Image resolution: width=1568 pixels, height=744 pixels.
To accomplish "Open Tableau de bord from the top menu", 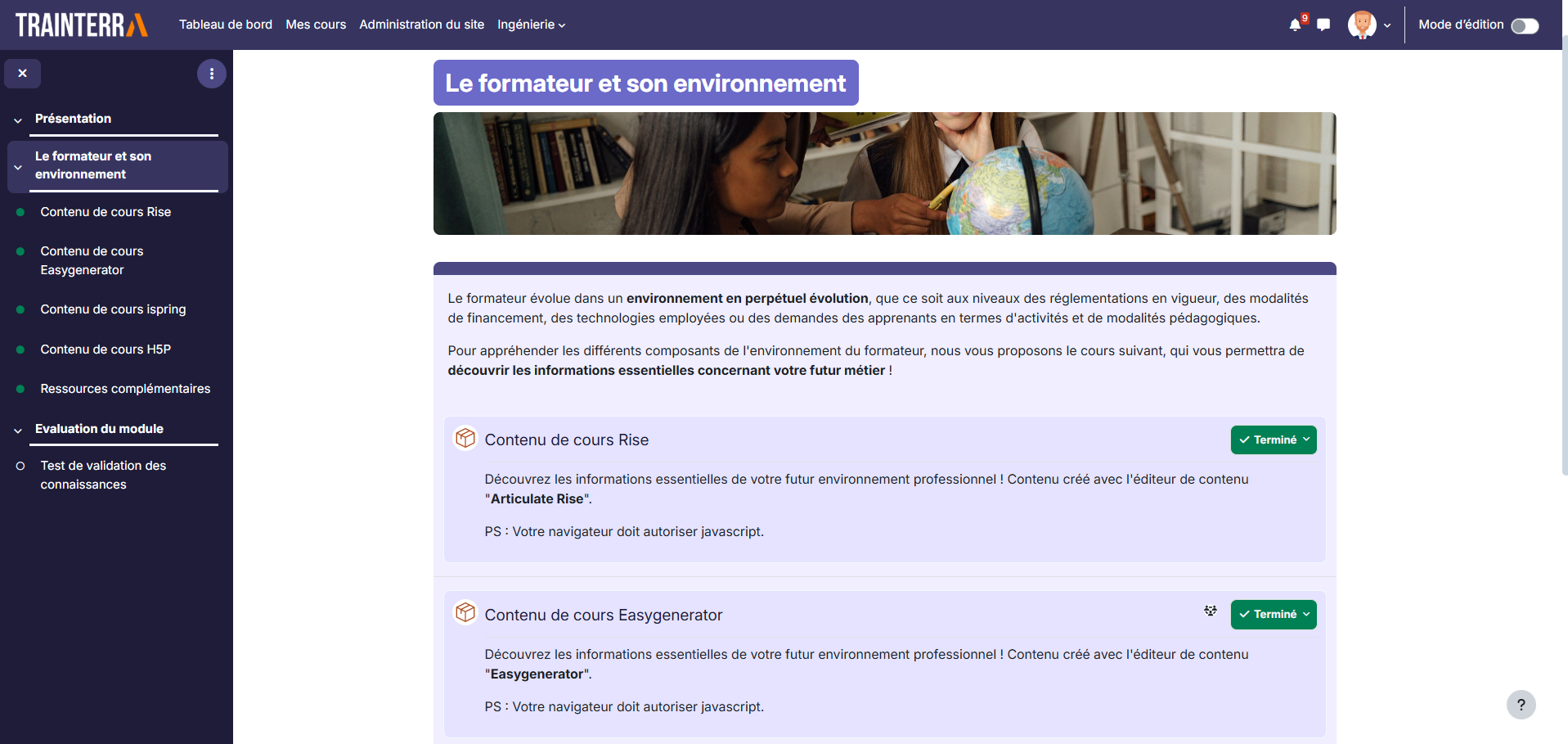I will [x=226, y=25].
